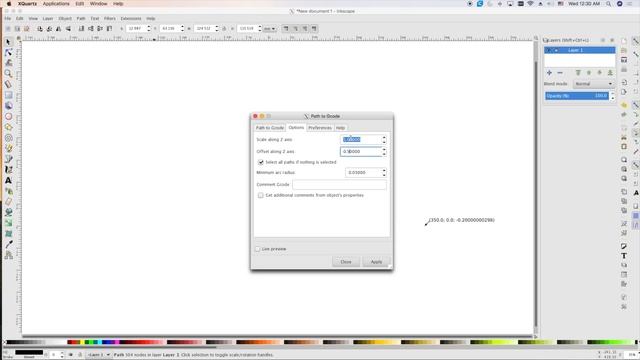Screen dimensions: 640x360
Task: Click the Add layer plus icon
Action: (549, 73)
